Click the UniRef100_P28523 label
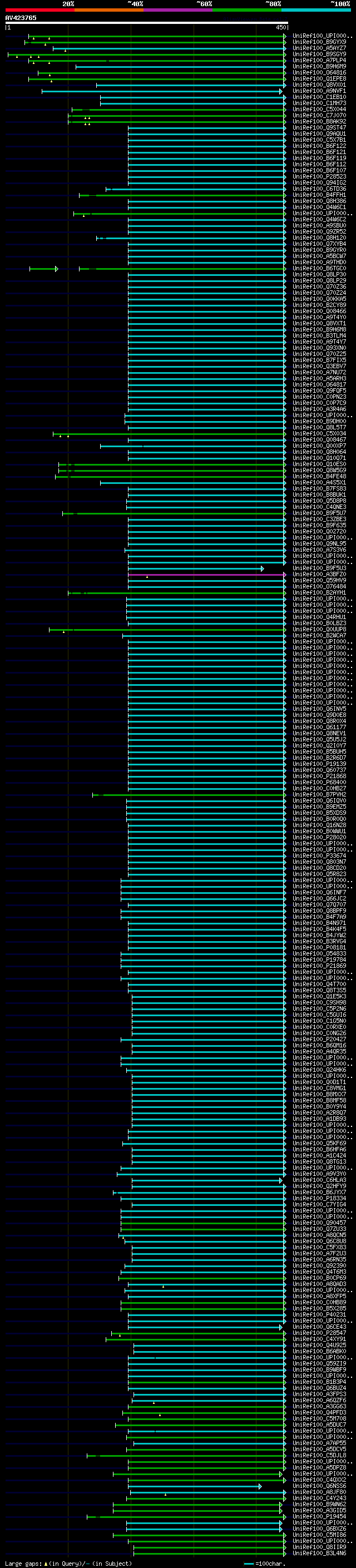The height and width of the screenshot is (1568, 356). point(319,176)
